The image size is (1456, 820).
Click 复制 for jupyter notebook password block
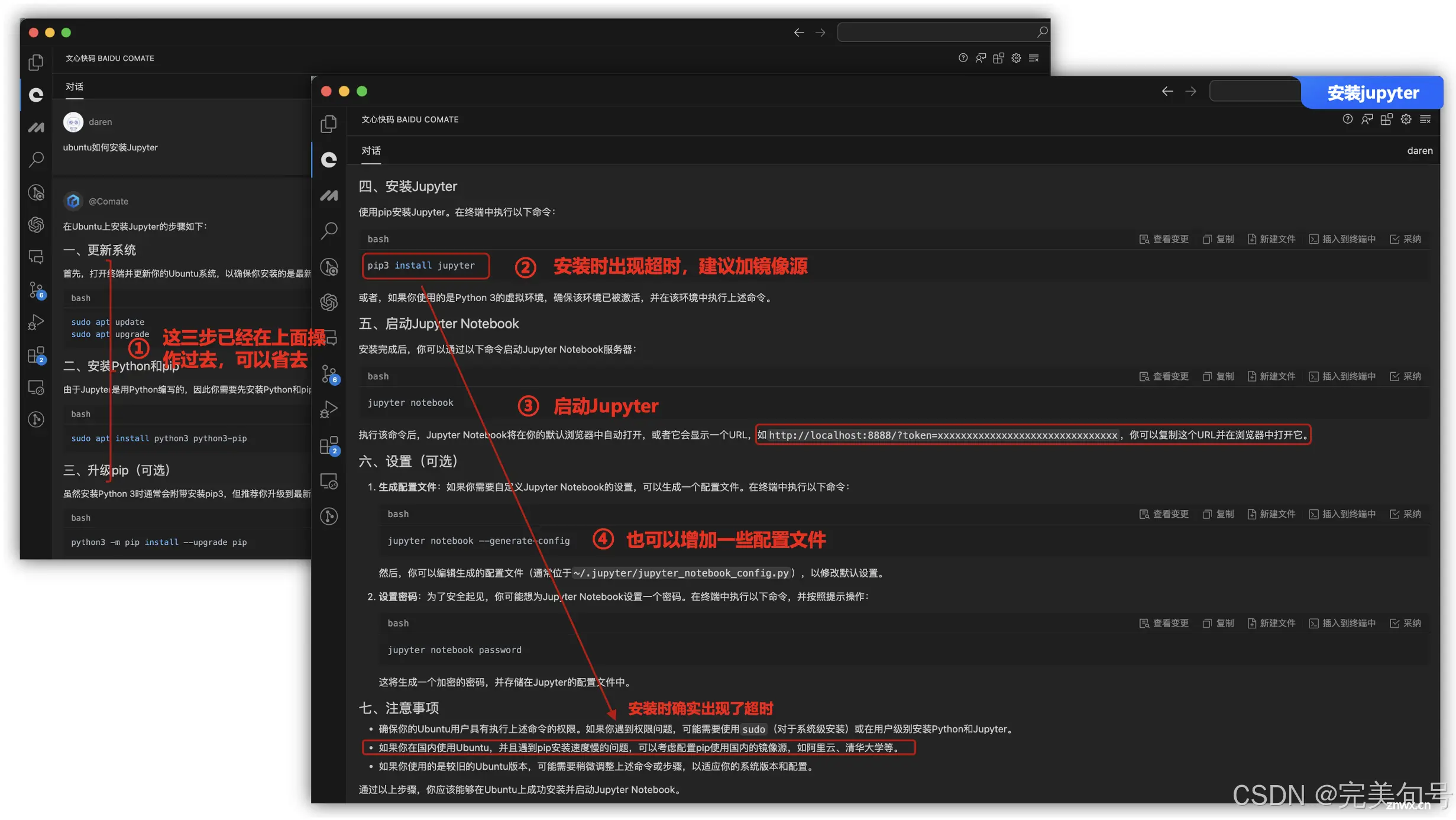(x=1218, y=623)
